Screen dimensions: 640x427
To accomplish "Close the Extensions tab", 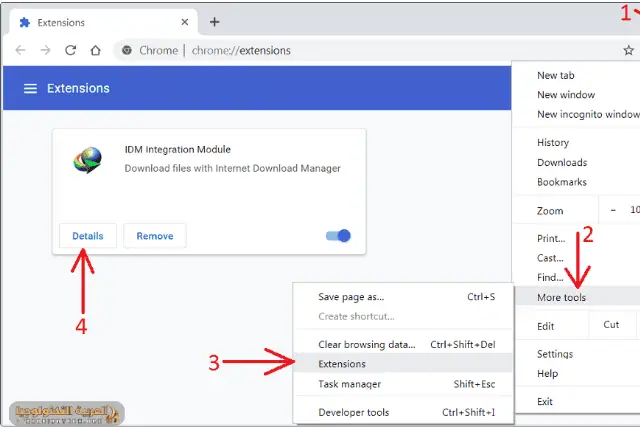I will [x=185, y=22].
